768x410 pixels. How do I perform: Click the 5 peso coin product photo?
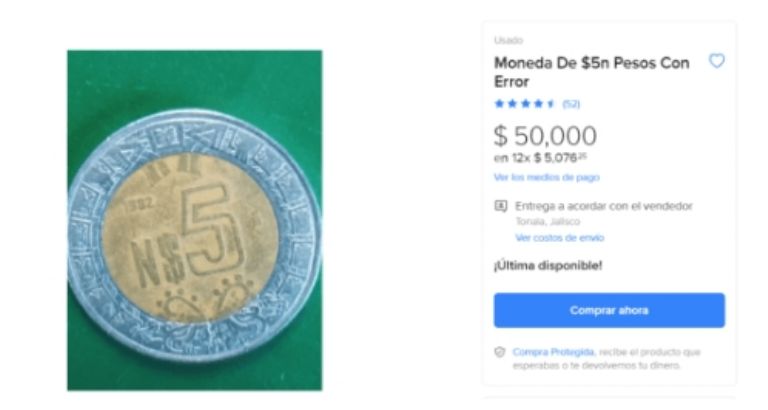pos(194,220)
